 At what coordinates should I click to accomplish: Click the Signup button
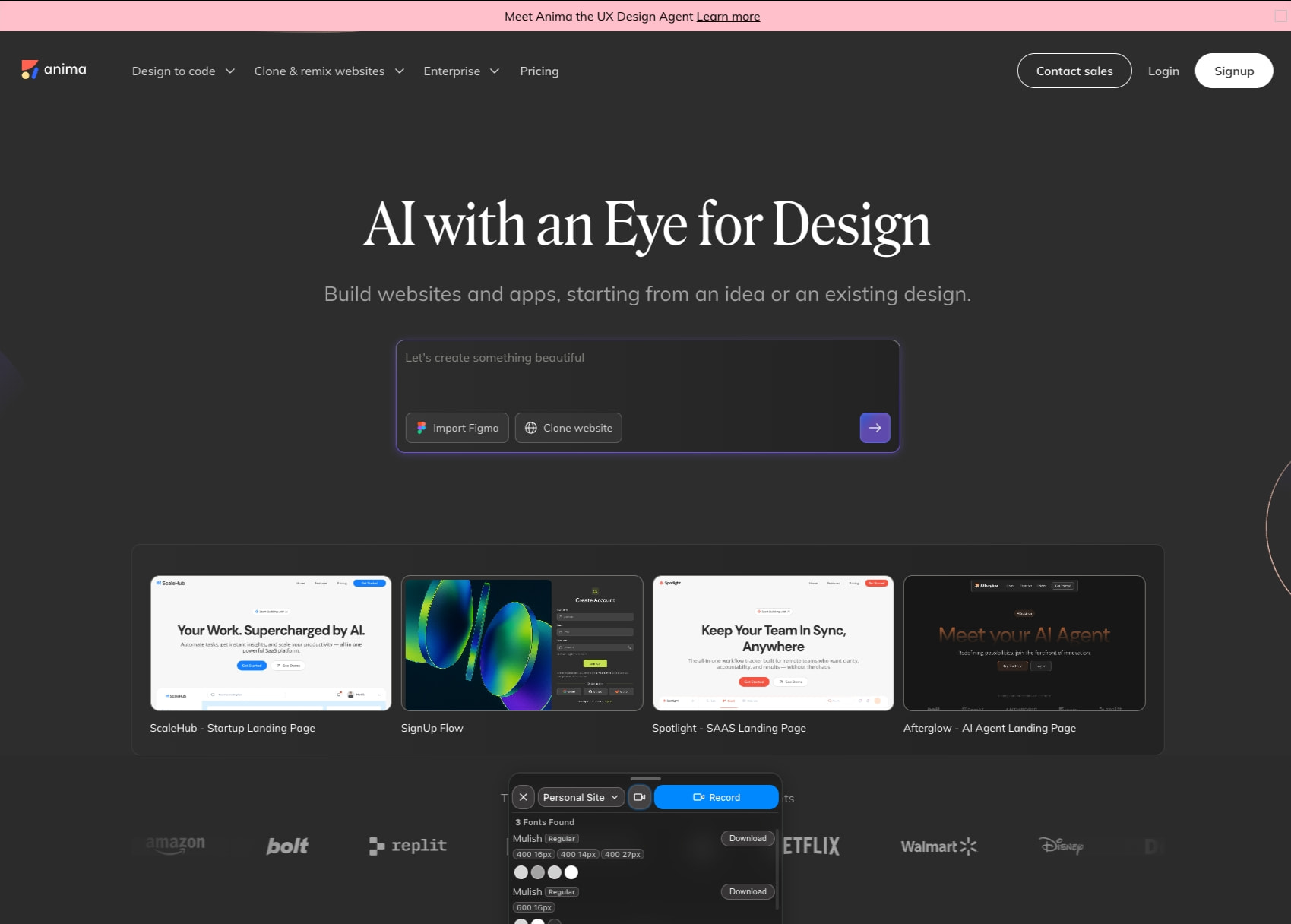(1234, 71)
